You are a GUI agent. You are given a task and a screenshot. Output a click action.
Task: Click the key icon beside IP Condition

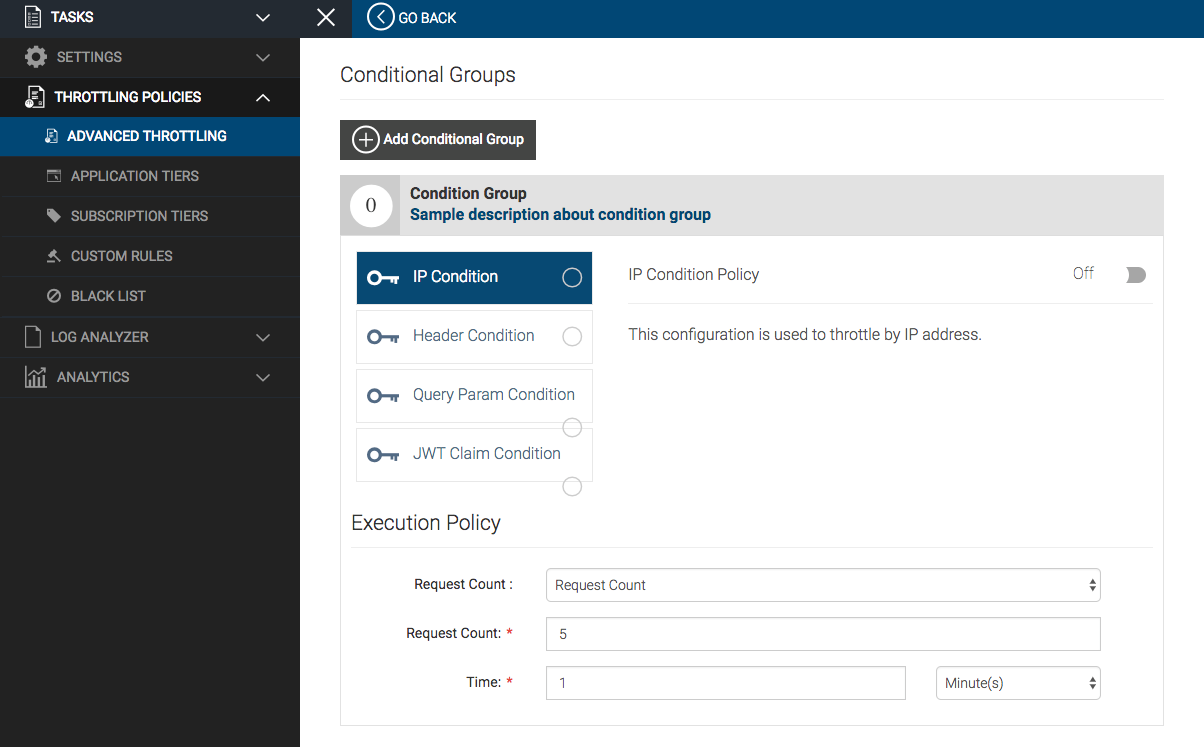(383, 277)
